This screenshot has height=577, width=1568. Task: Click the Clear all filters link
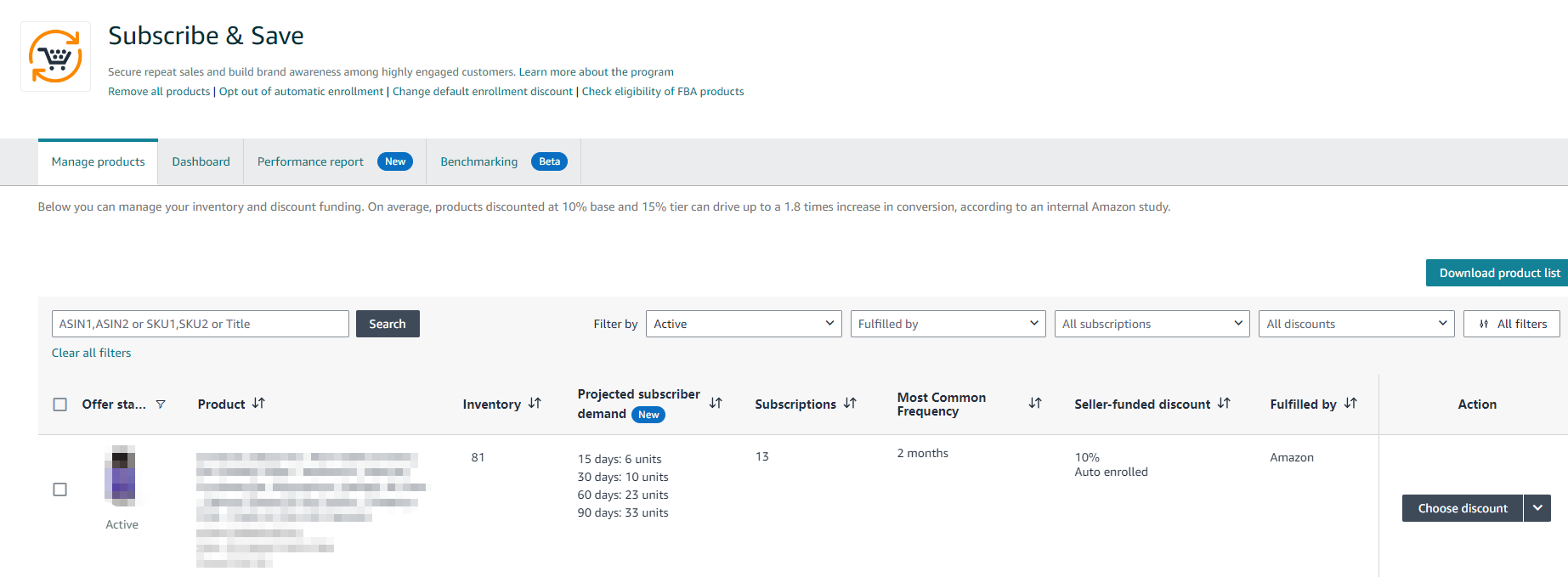point(92,353)
